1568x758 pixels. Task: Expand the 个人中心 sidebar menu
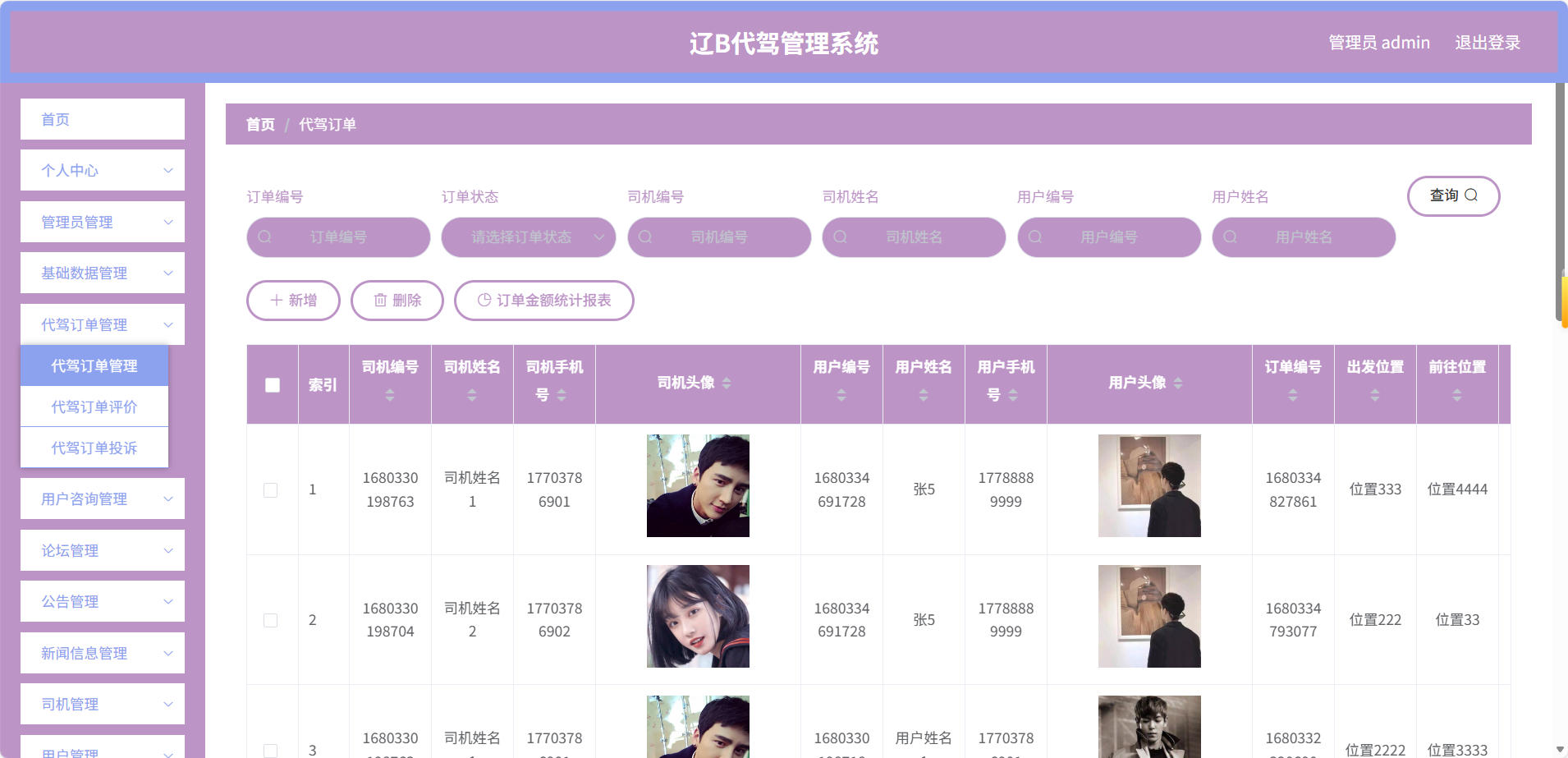click(x=103, y=170)
